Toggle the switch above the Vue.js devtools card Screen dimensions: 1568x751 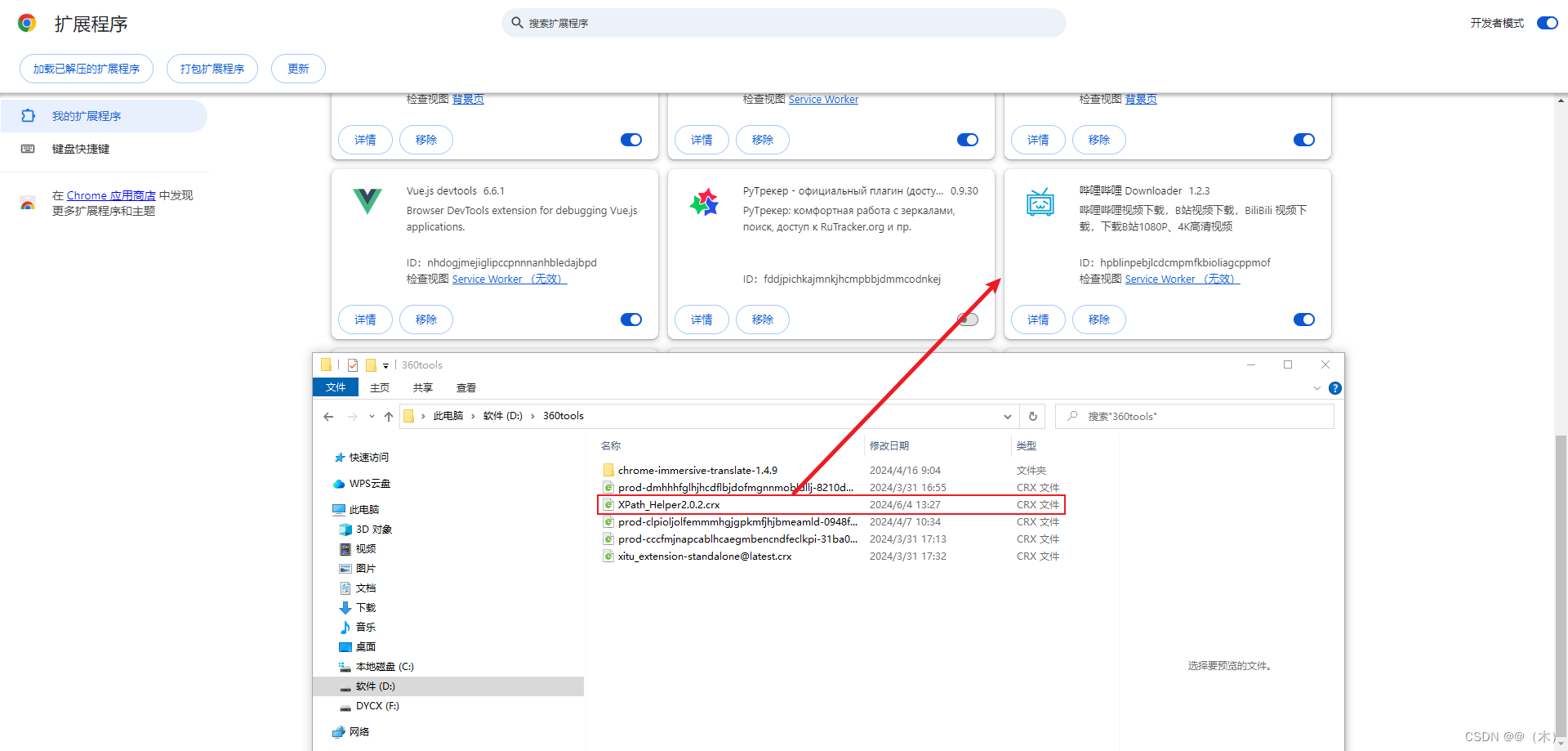click(x=631, y=140)
